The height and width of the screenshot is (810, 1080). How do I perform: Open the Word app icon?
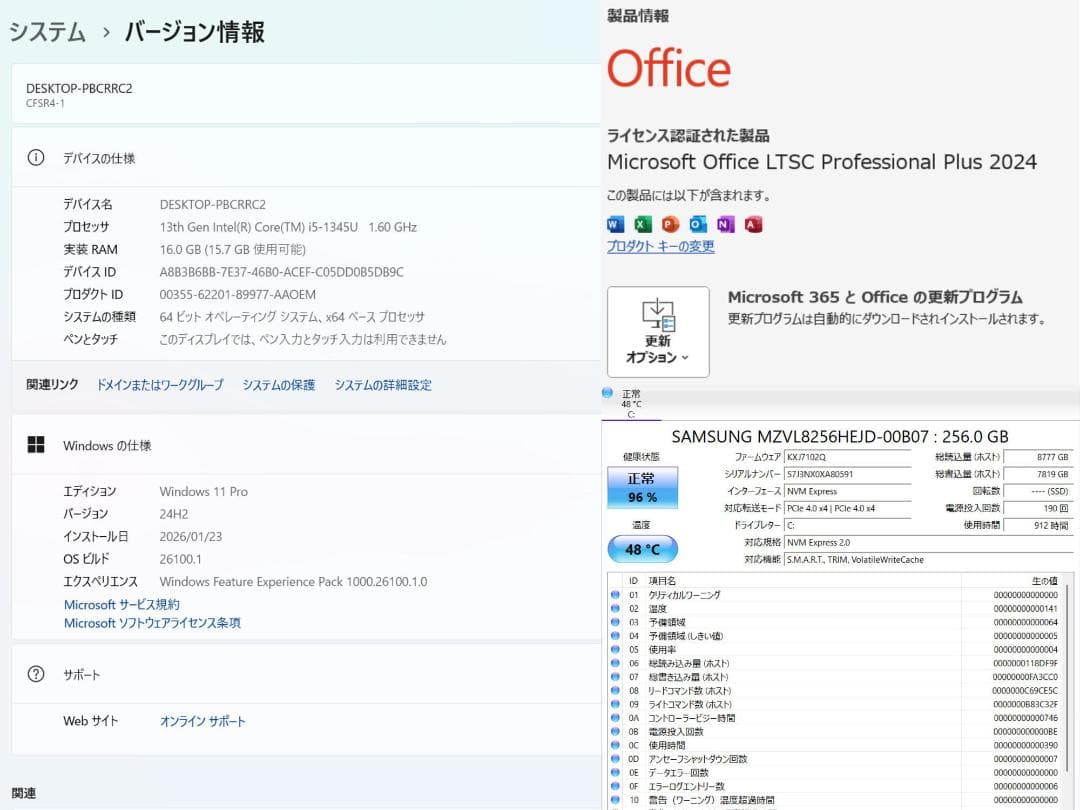pyautogui.click(x=614, y=224)
